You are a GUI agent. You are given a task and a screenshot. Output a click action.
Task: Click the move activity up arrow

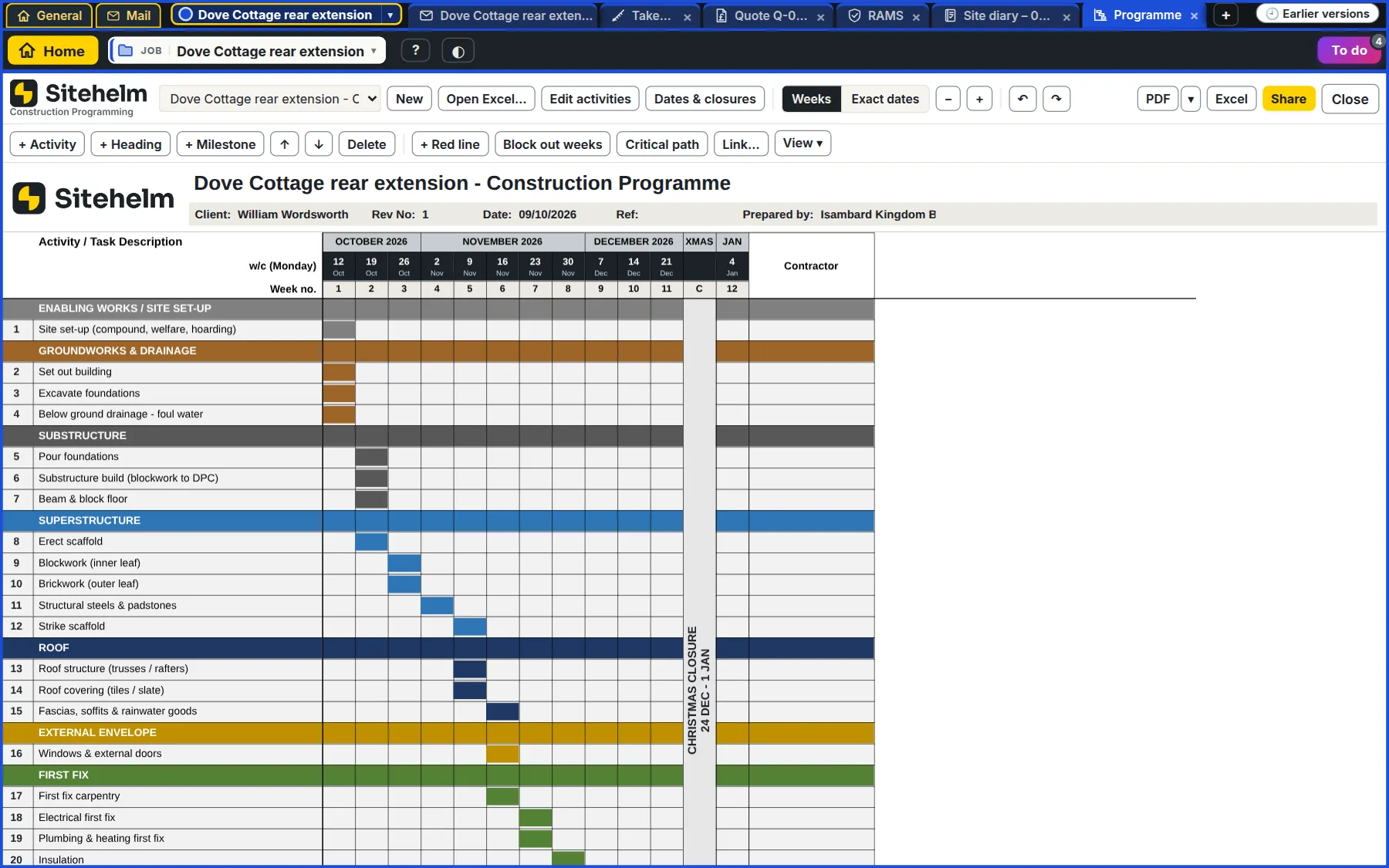coord(285,144)
